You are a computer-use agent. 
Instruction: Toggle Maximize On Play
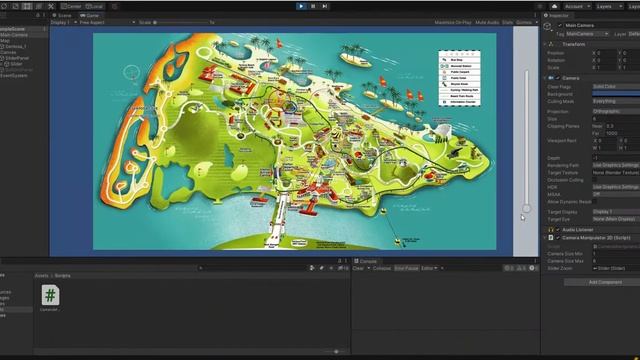coord(453,22)
